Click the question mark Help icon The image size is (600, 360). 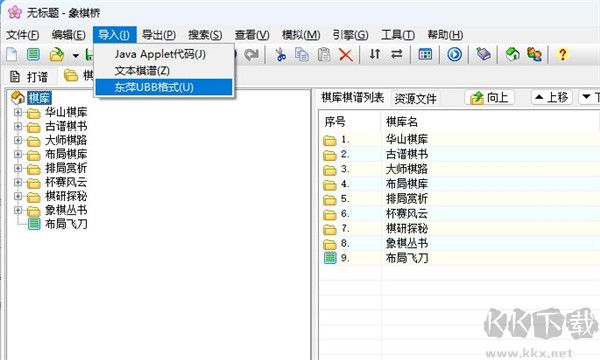562,54
